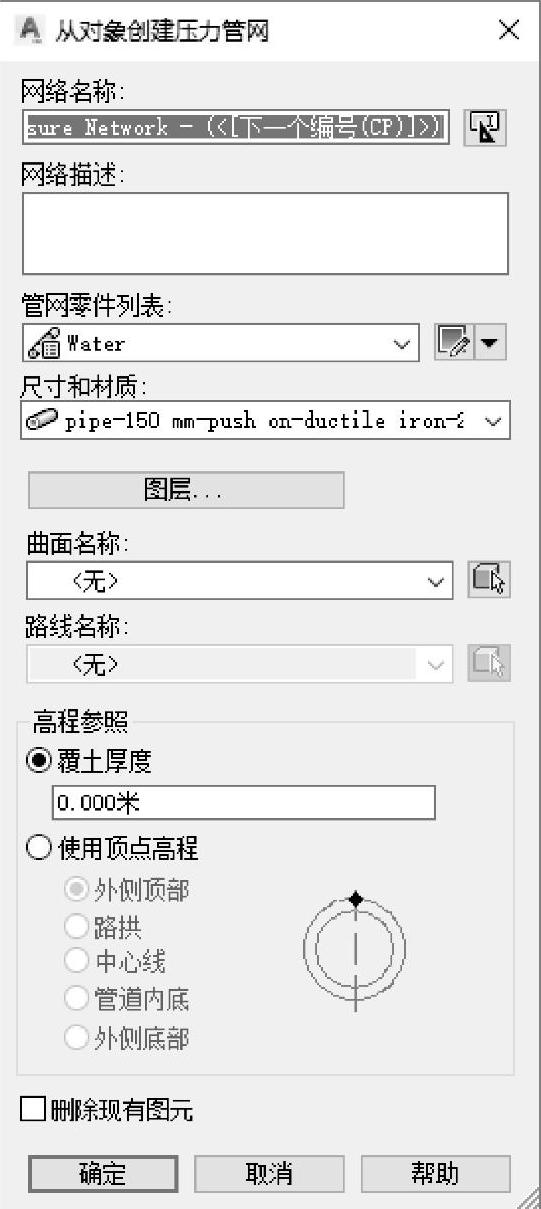Screen dimensions: 541x1209
Task: Click the 图层... button
Action: (x=185, y=490)
